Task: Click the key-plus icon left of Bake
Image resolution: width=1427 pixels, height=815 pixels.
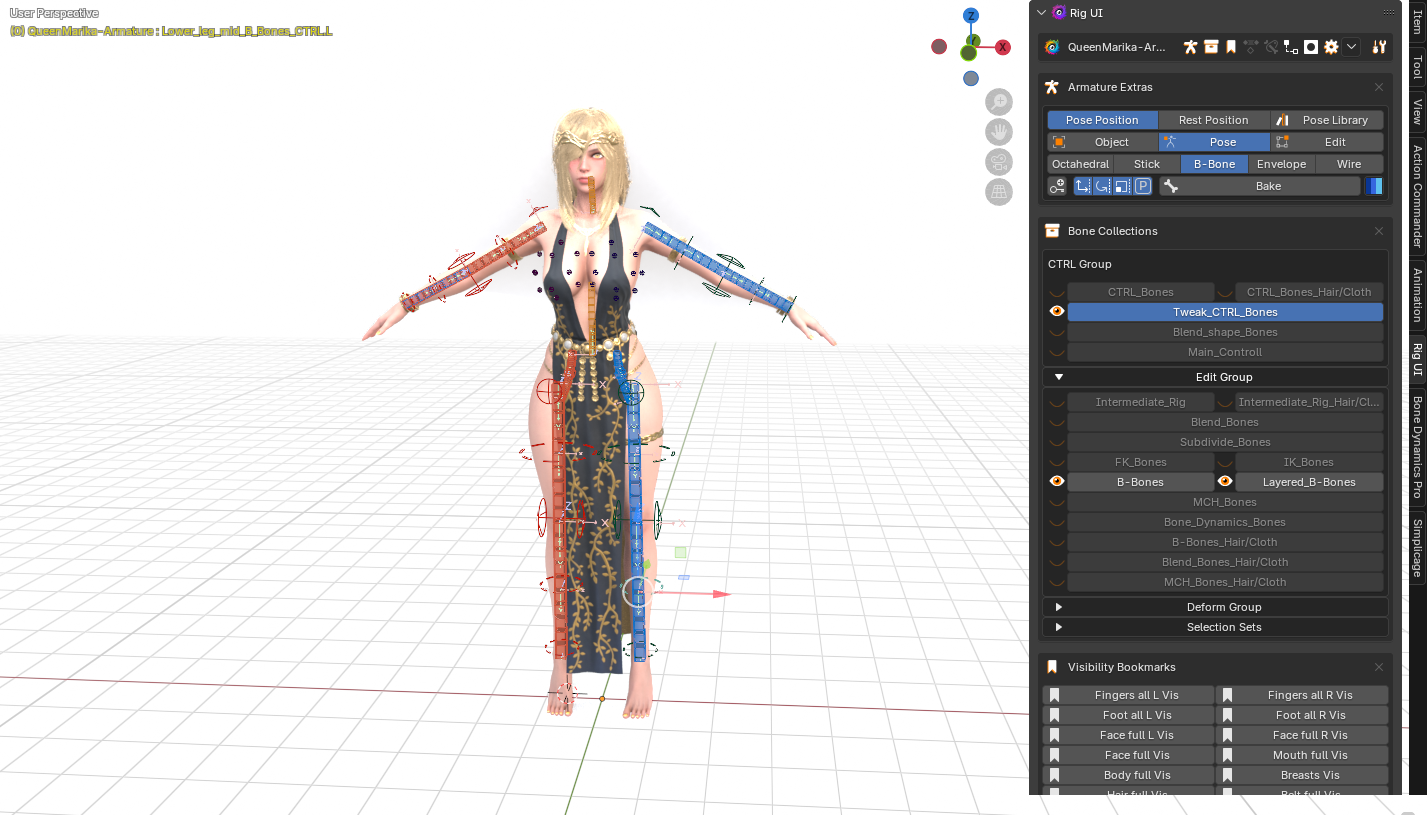Action: click(x=1057, y=186)
